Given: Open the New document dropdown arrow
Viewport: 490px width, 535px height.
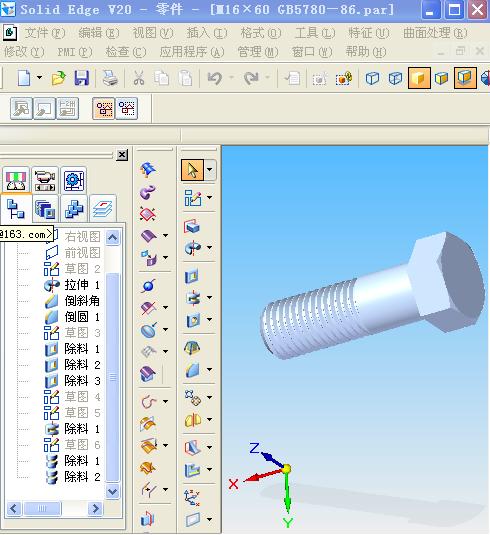Looking at the screenshot, I should point(40,77).
